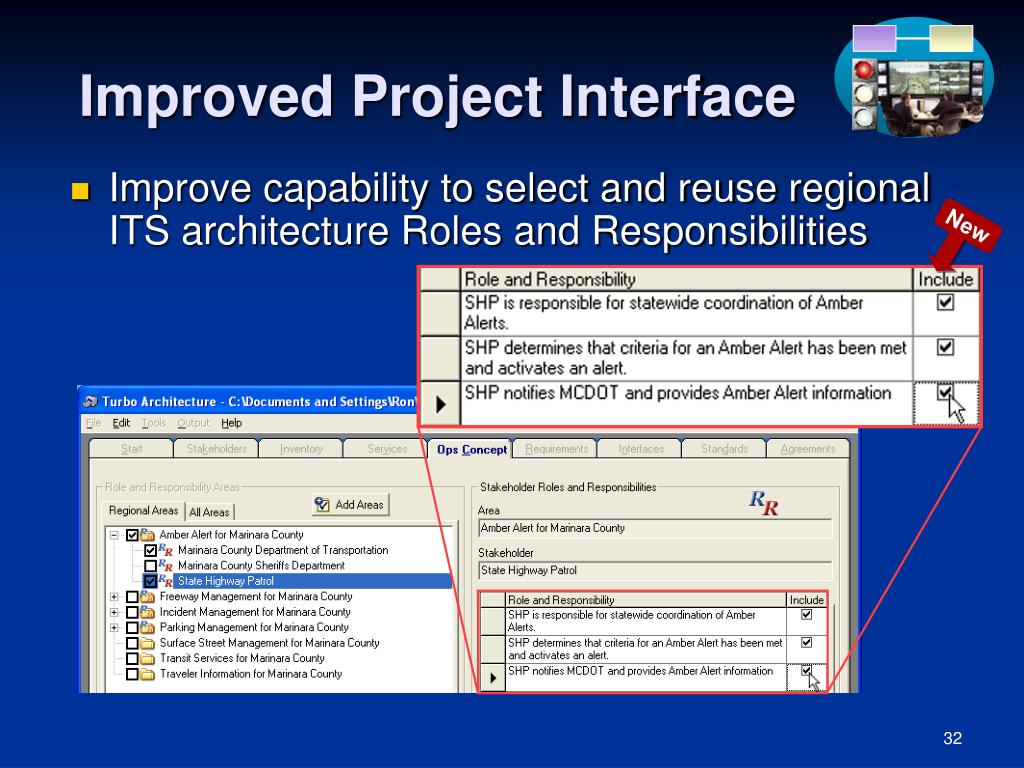Switch to the Services tab
The width and height of the screenshot is (1024, 768).
[387, 449]
